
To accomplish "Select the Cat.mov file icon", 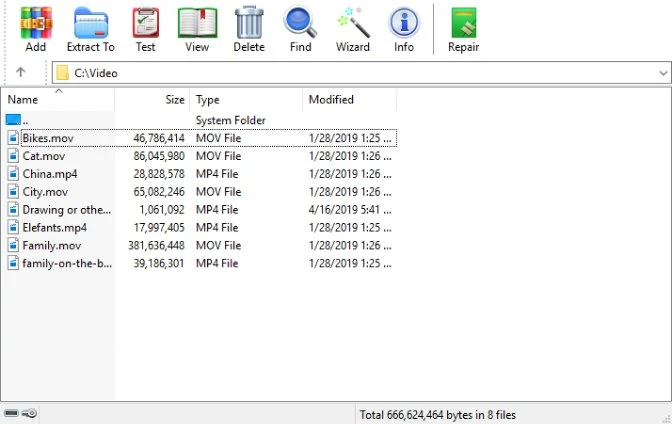I will pos(13,156).
